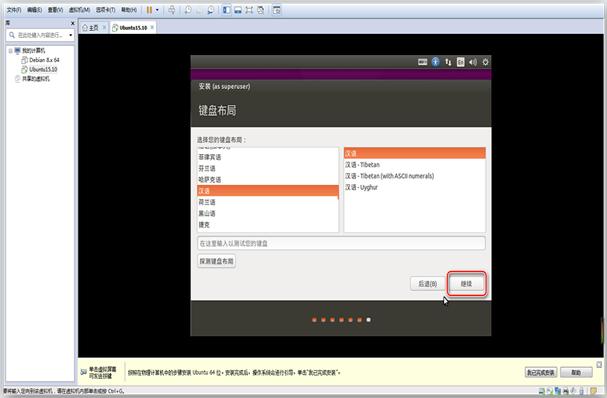This screenshot has width=607, height=398.
Task: Open the power options dropdown arrow next to pause
Action: pyautogui.click(x=157, y=10)
